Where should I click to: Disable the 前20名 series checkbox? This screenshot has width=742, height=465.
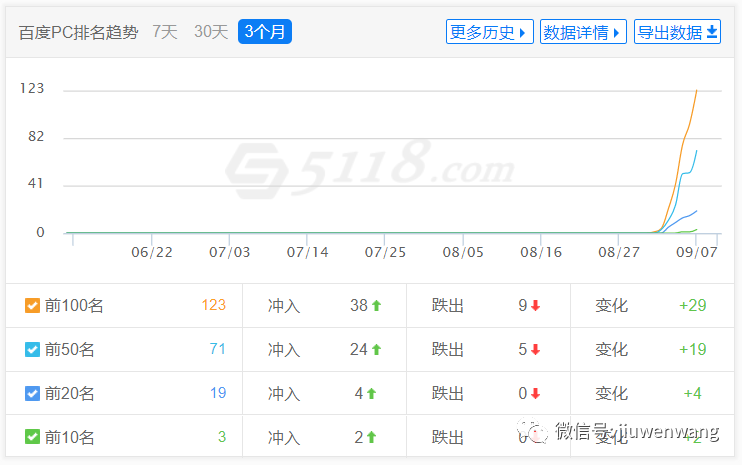32,393
